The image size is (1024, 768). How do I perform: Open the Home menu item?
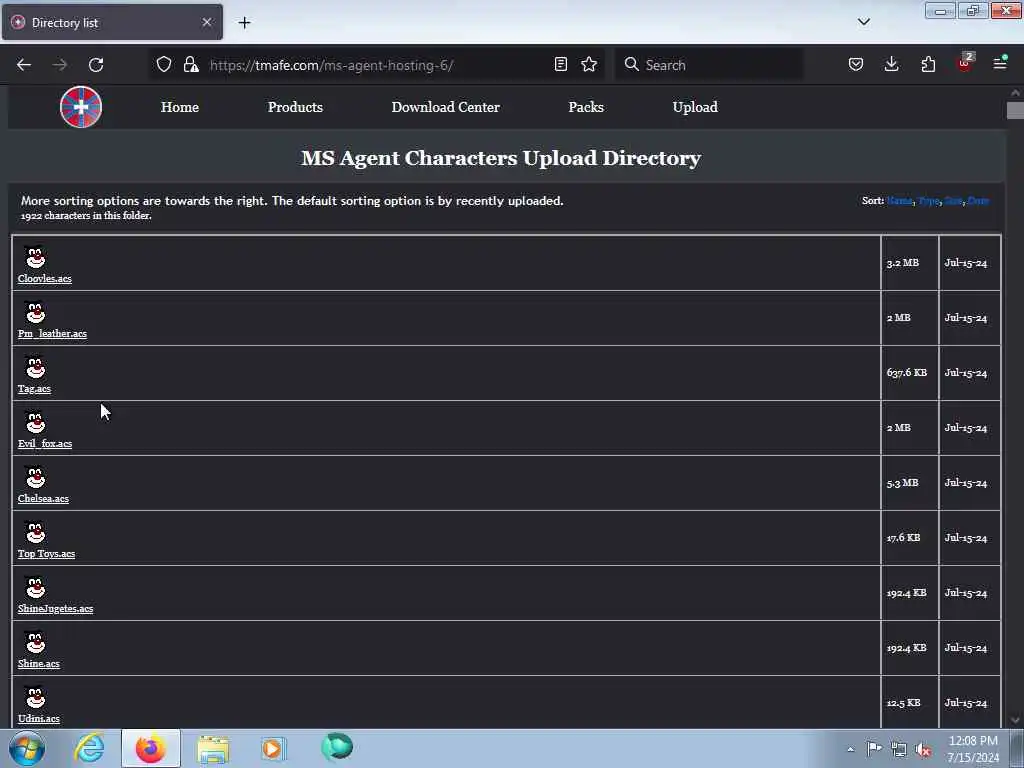[180, 107]
